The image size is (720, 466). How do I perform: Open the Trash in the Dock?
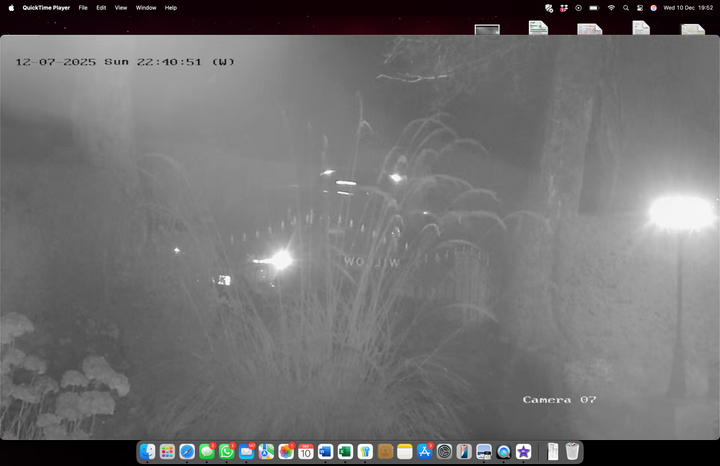[572, 452]
